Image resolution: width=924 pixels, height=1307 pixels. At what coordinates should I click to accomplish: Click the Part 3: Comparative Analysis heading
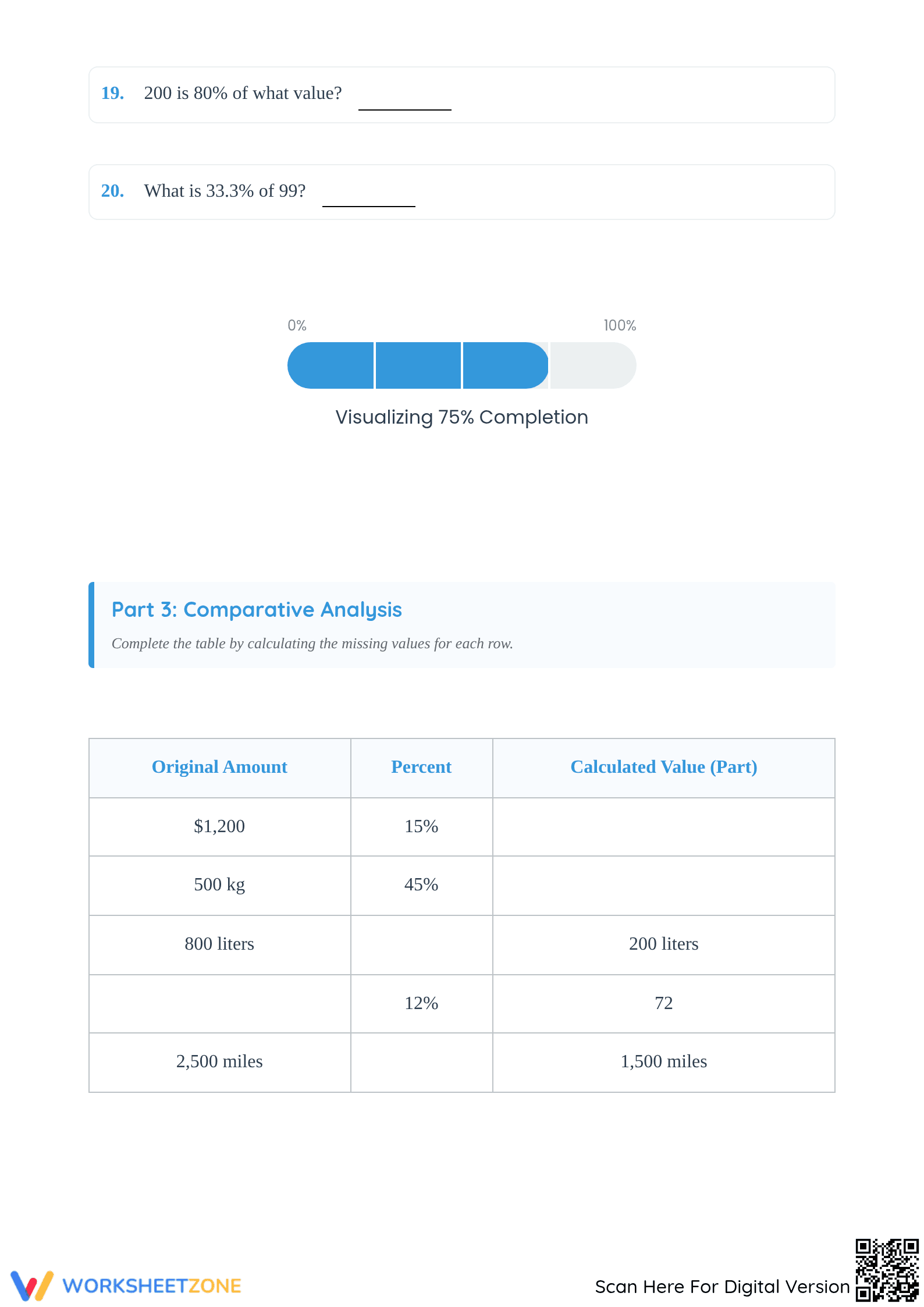[257, 609]
